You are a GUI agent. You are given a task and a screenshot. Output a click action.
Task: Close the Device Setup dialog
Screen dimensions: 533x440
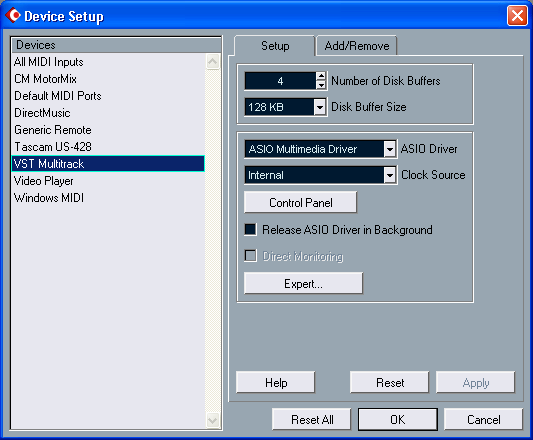(517, 16)
